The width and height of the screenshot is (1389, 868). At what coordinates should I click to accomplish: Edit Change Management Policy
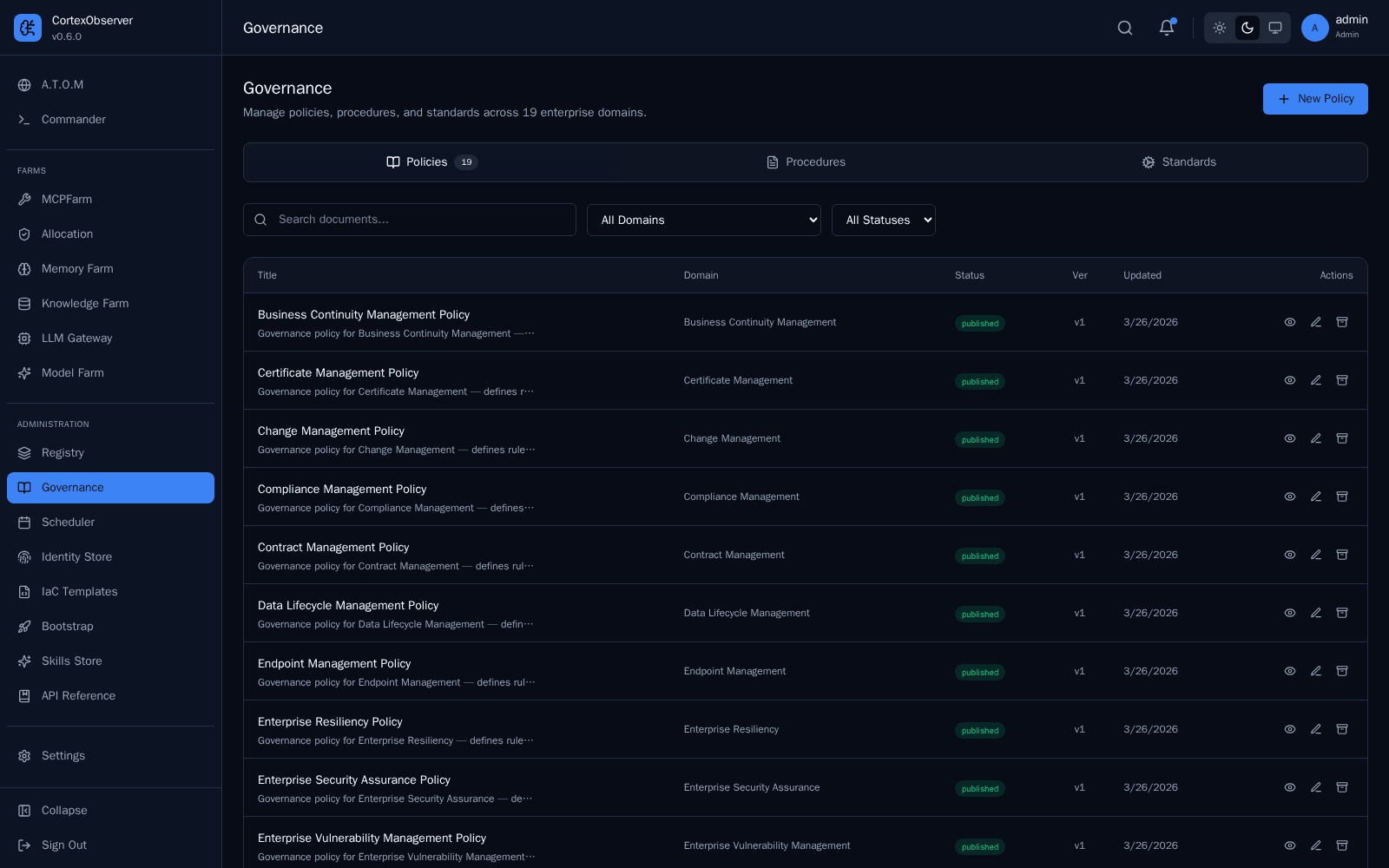pos(1316,438)
